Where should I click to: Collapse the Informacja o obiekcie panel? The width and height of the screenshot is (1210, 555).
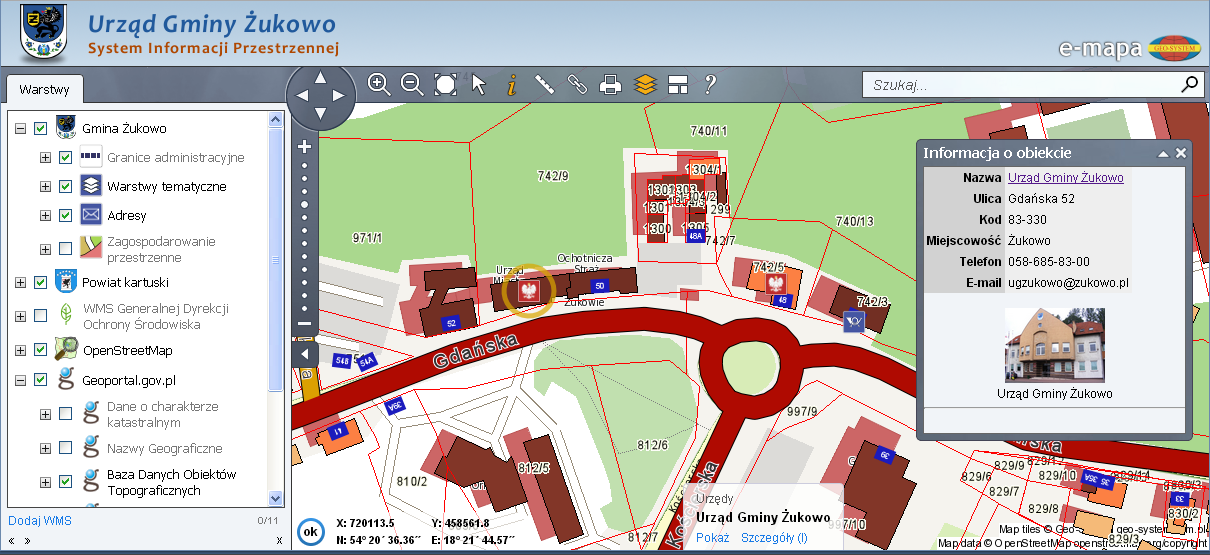pos(1163,153)
